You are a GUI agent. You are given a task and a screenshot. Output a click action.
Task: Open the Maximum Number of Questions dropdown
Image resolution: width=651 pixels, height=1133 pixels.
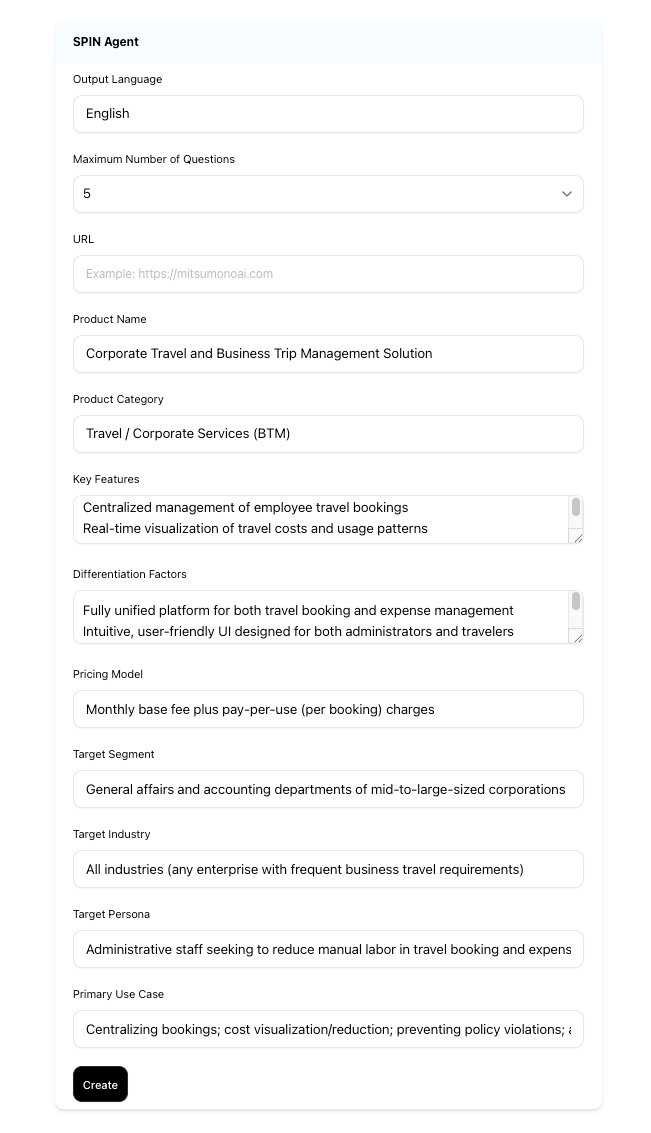(327, 194)
